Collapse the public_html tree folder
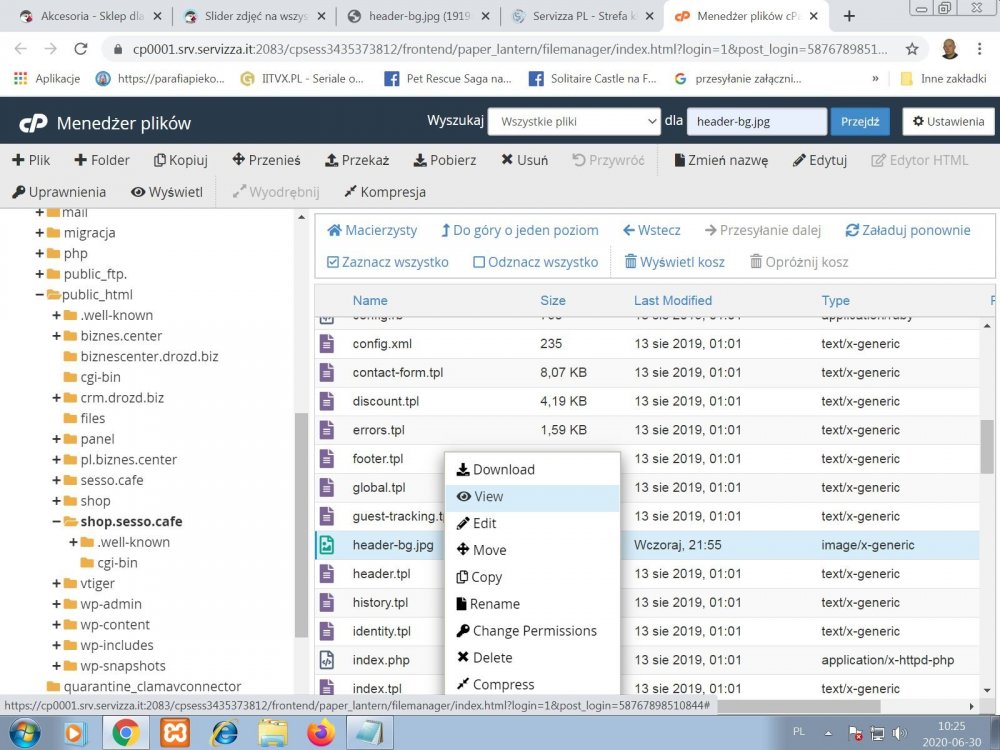 (x=40, y=295)
